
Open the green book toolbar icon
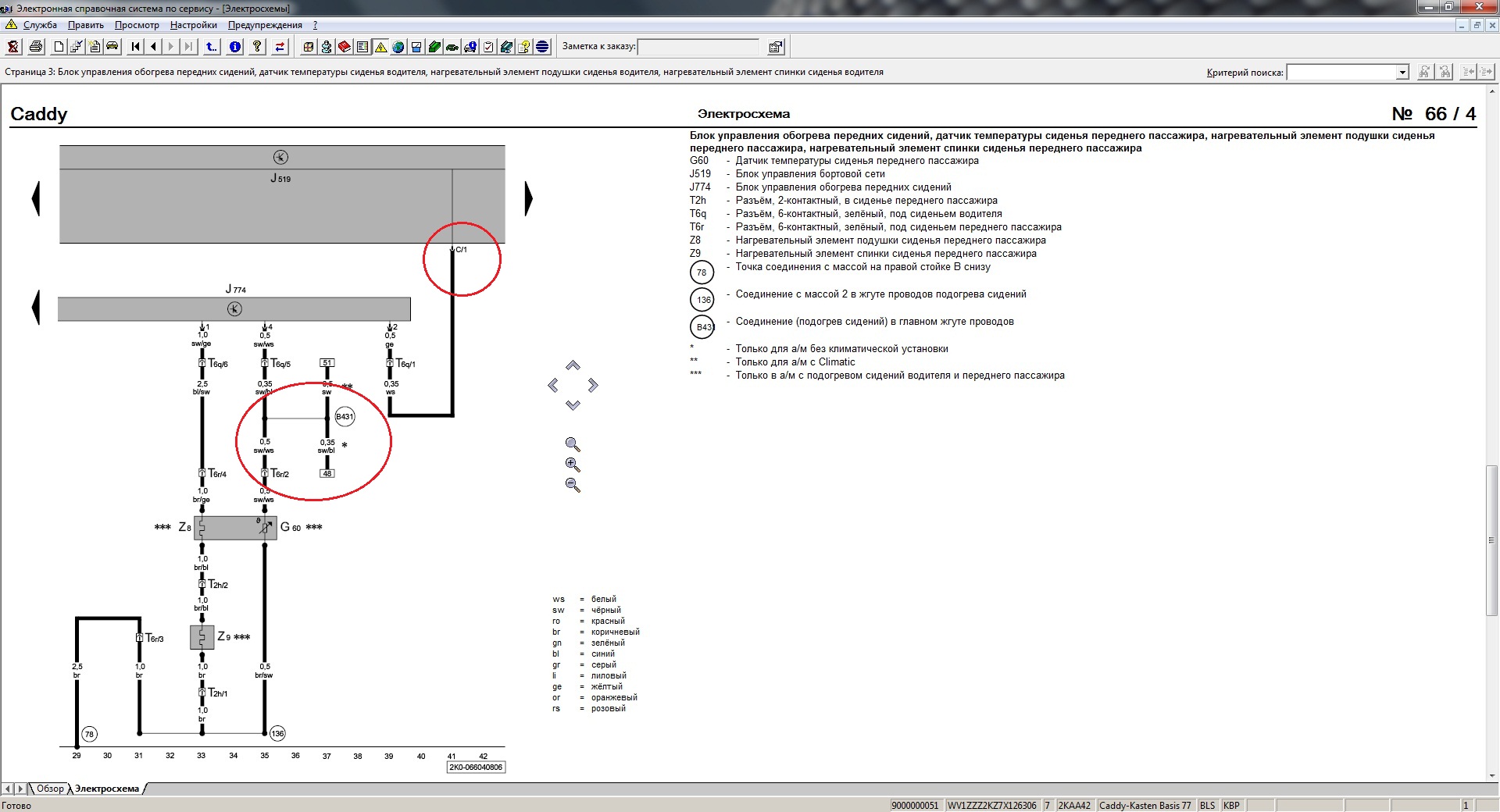(x=434, y=47)
